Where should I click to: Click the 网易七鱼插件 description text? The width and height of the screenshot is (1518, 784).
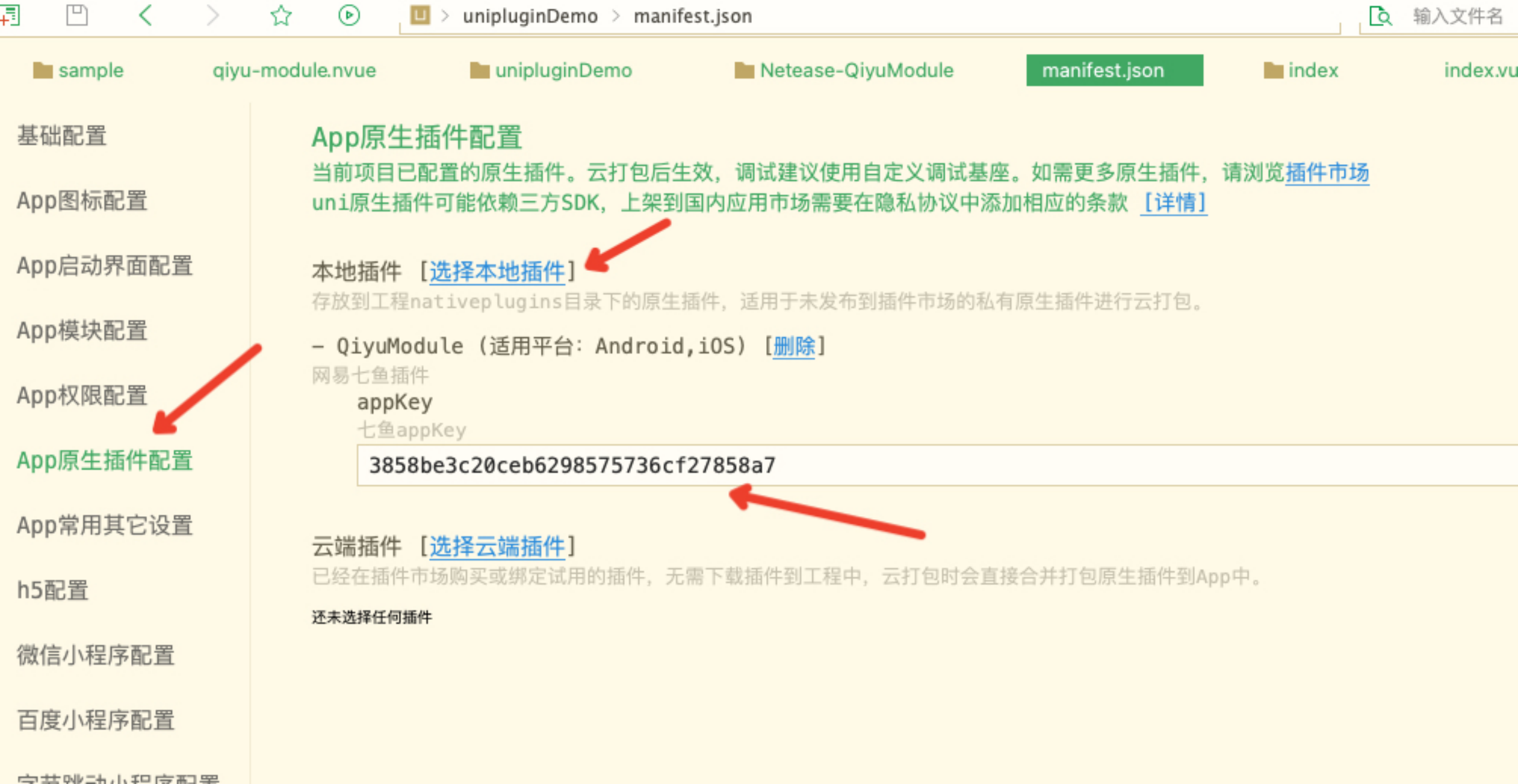click(370, 375)
